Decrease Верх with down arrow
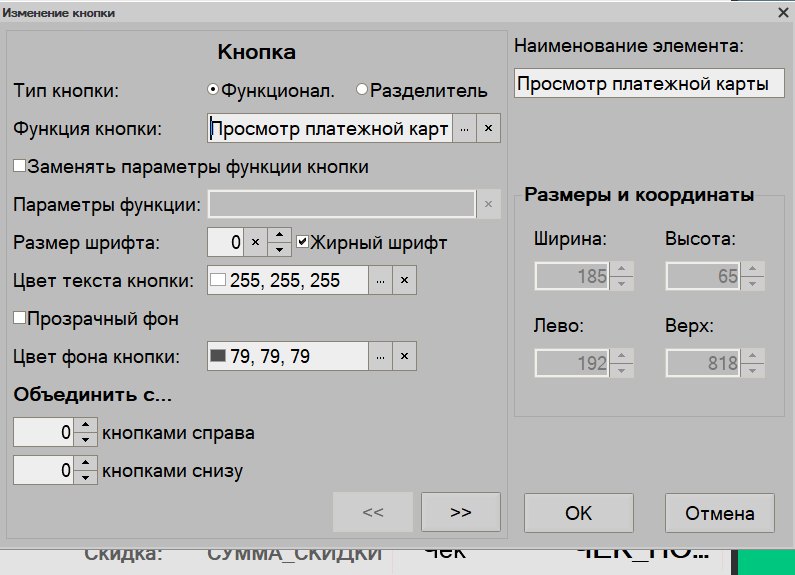 pos(752,370)
